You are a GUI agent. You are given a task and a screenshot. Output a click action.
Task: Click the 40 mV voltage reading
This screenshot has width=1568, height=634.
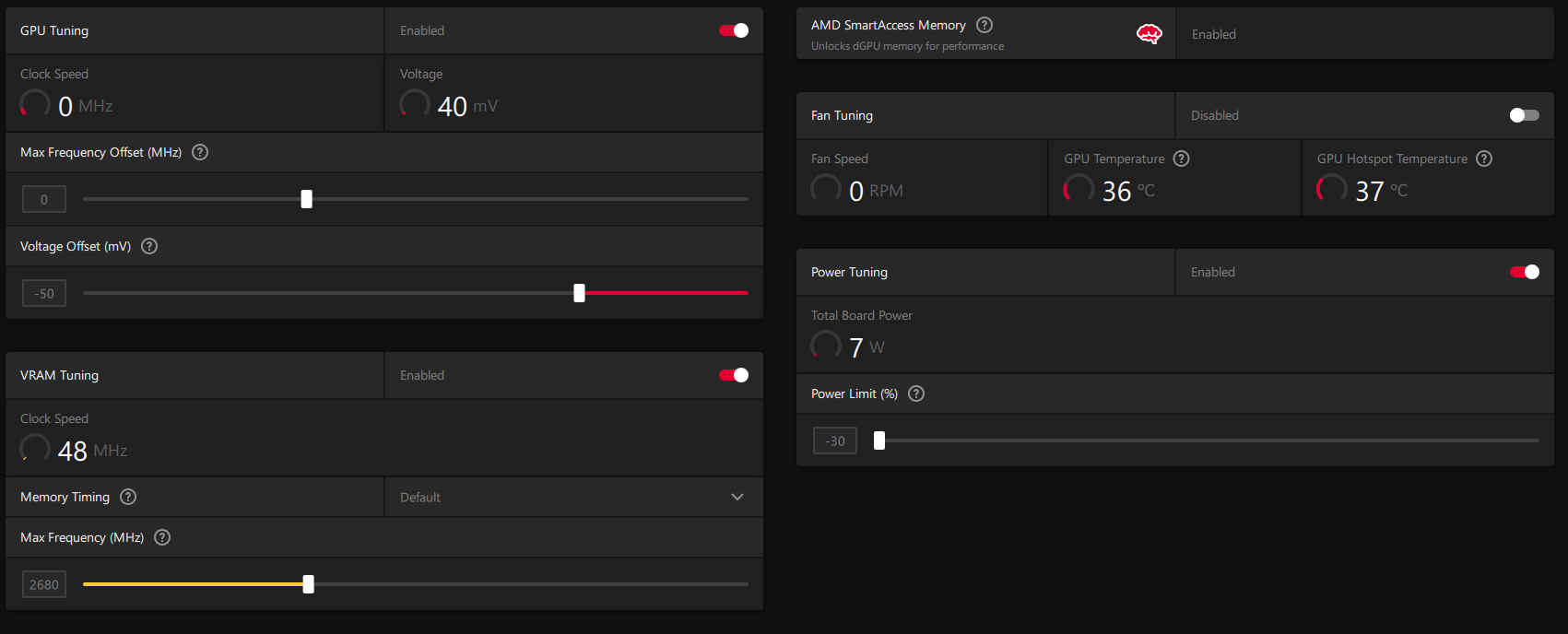[467, 106]
